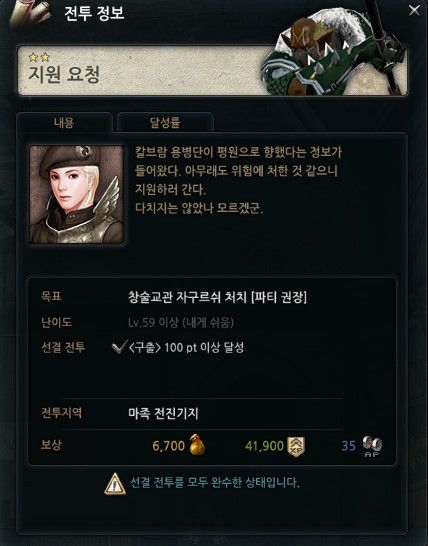Switch to the 달성률 tab
Screen dimensions: 428x546
coord(165,122)
